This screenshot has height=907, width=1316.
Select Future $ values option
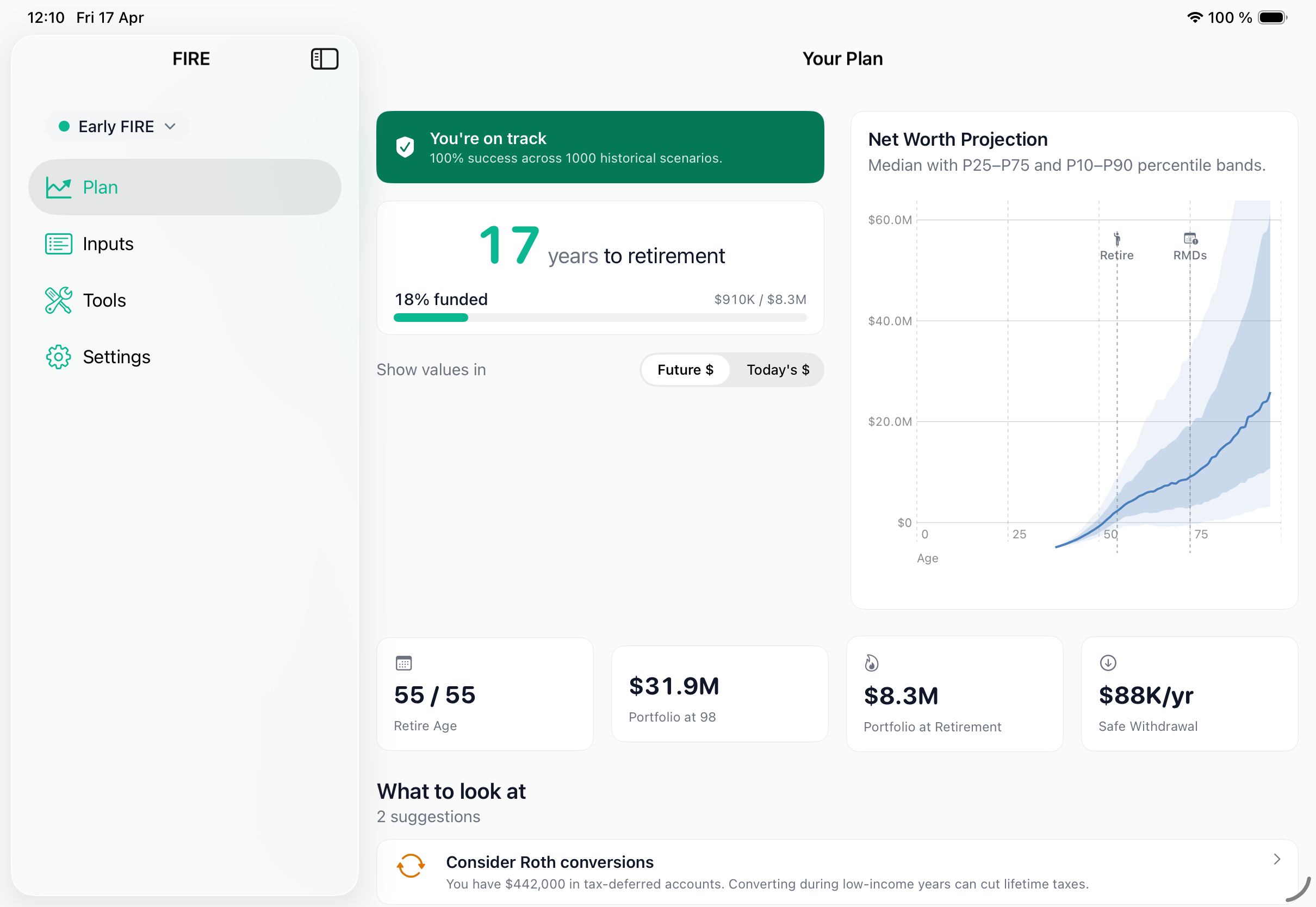[x=685, y=370]
